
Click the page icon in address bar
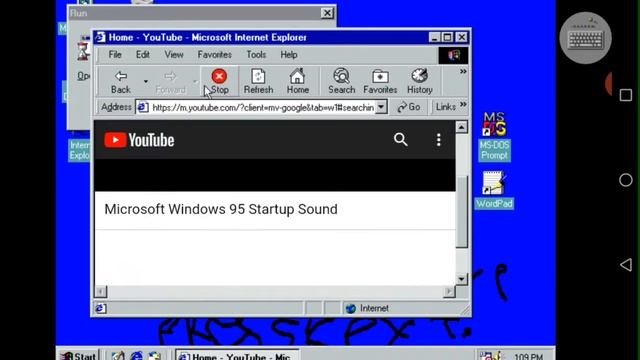(142, 107)
